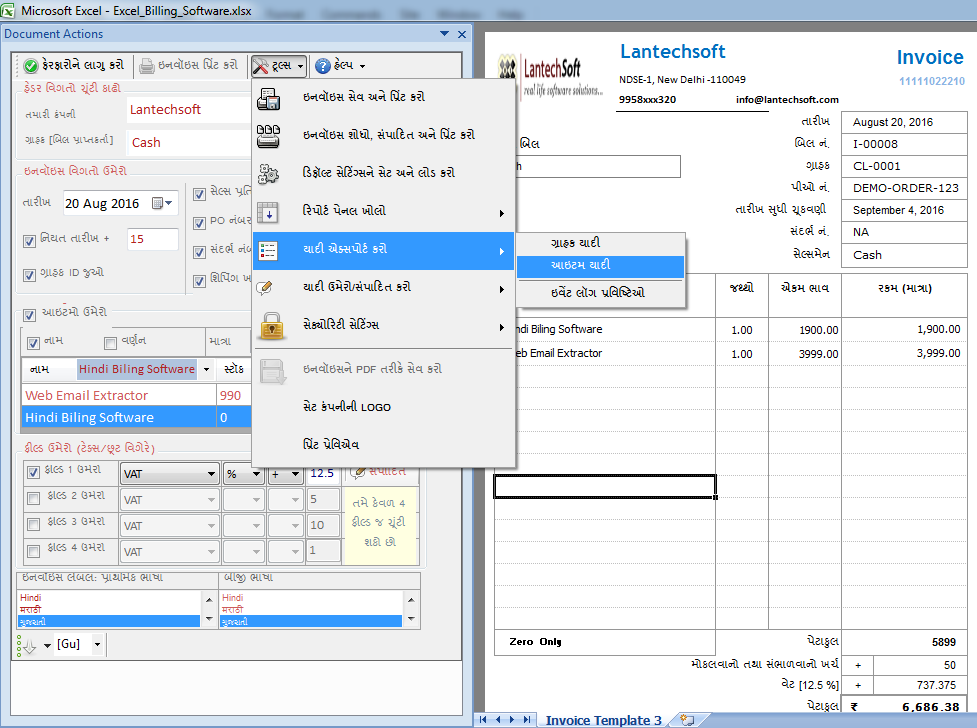Choose set and load default settings entry
Screen dimensions: 977x728
379,173
